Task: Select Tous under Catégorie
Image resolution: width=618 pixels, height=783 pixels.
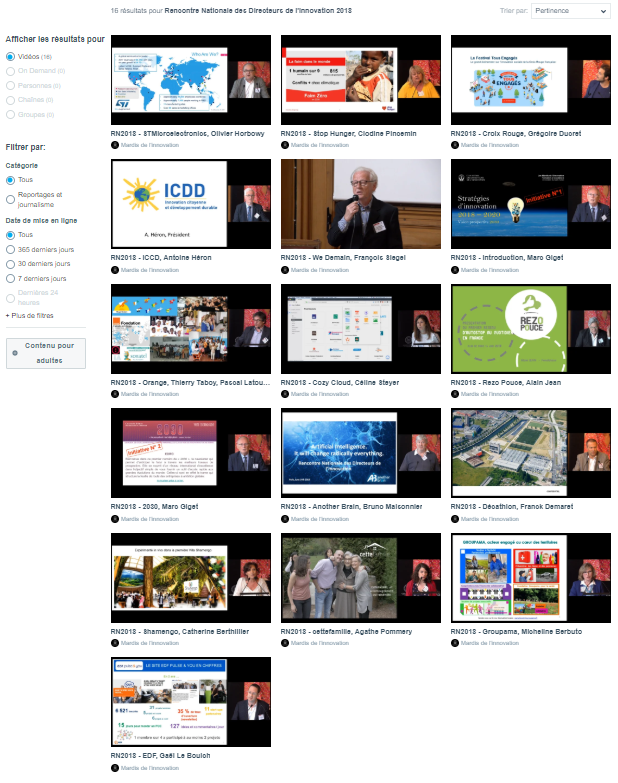Action: (x=10, y=180)
